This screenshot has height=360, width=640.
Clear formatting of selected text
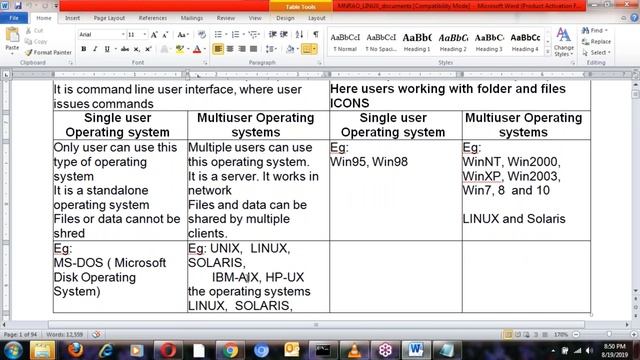point(202,35)
